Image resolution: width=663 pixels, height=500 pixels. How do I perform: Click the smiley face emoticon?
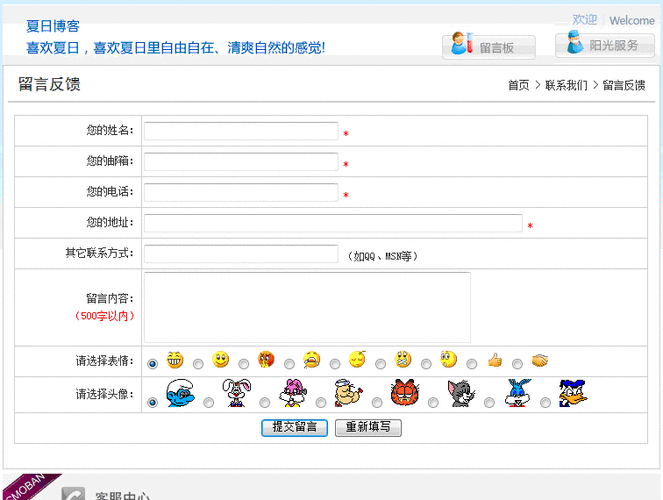[x=220, y=360]
